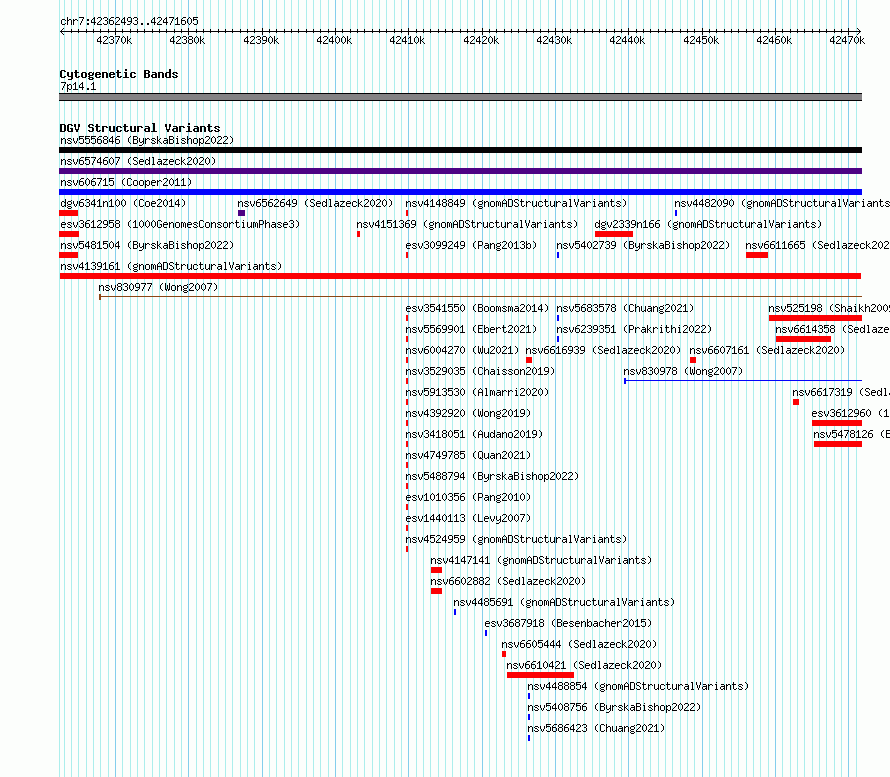Open the nsv4148849 gnomAD variant label
Screen dimensions: 890x777
click(516, 203)
